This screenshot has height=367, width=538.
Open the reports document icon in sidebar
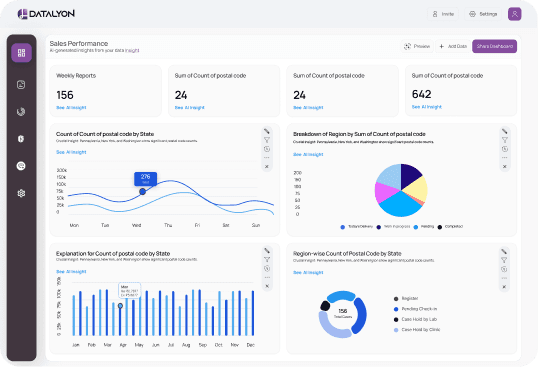pos(21,84)
